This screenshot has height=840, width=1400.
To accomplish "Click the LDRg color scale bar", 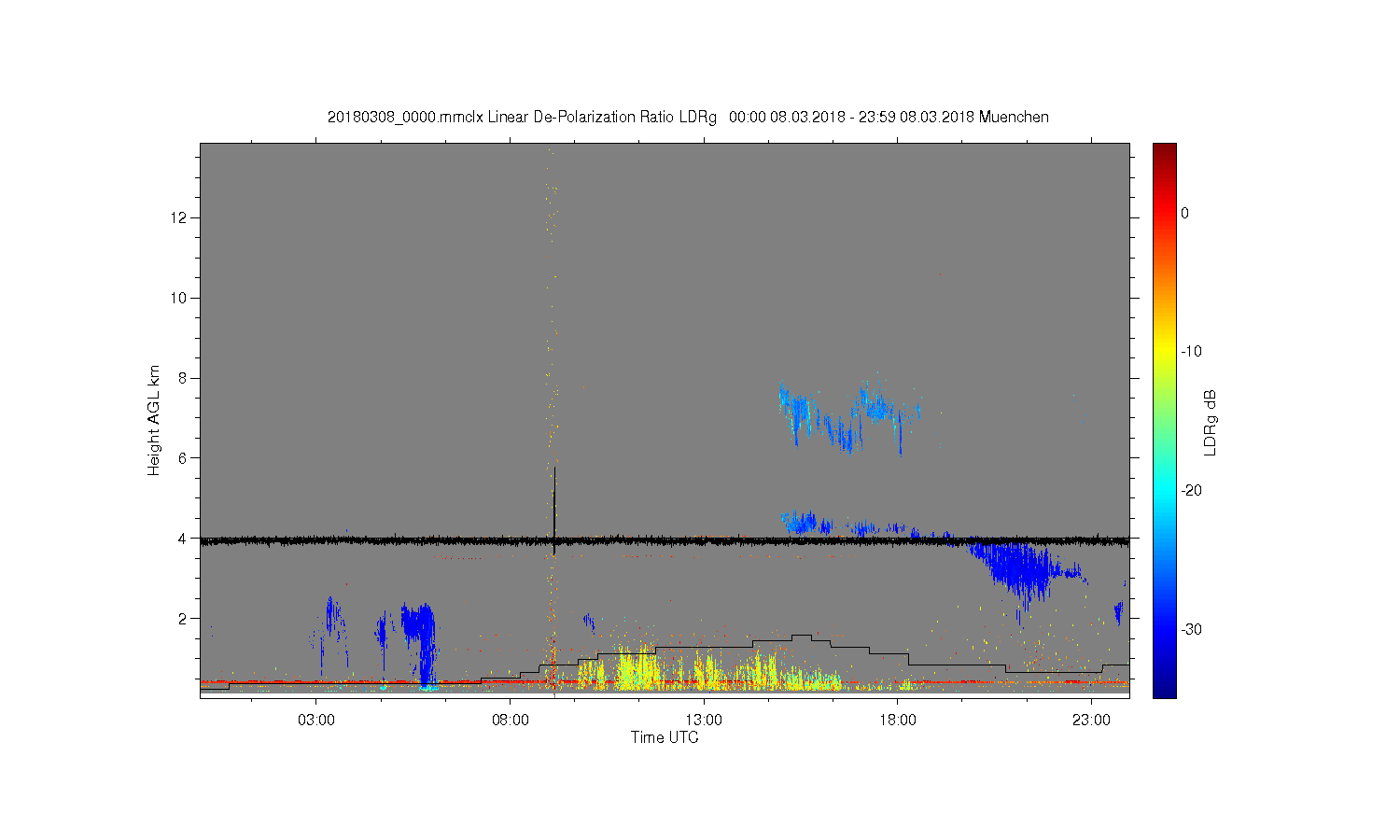I will [1164, 420].
